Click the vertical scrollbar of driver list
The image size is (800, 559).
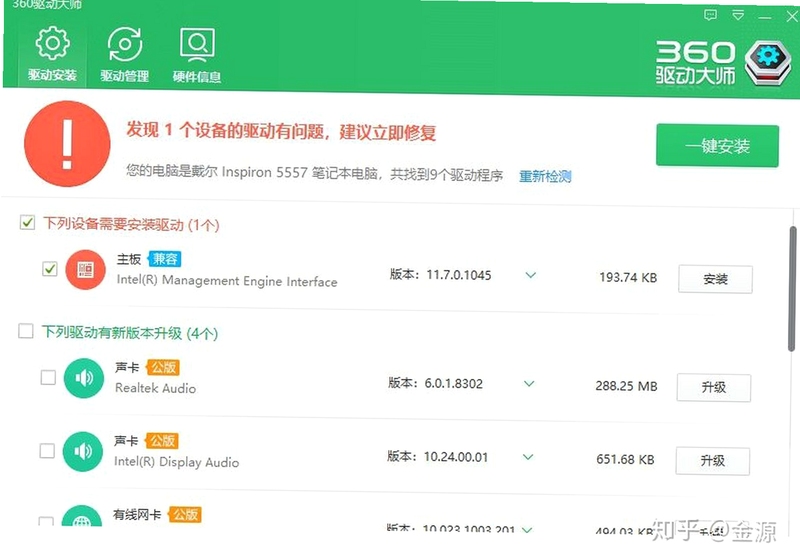[792, 289]
